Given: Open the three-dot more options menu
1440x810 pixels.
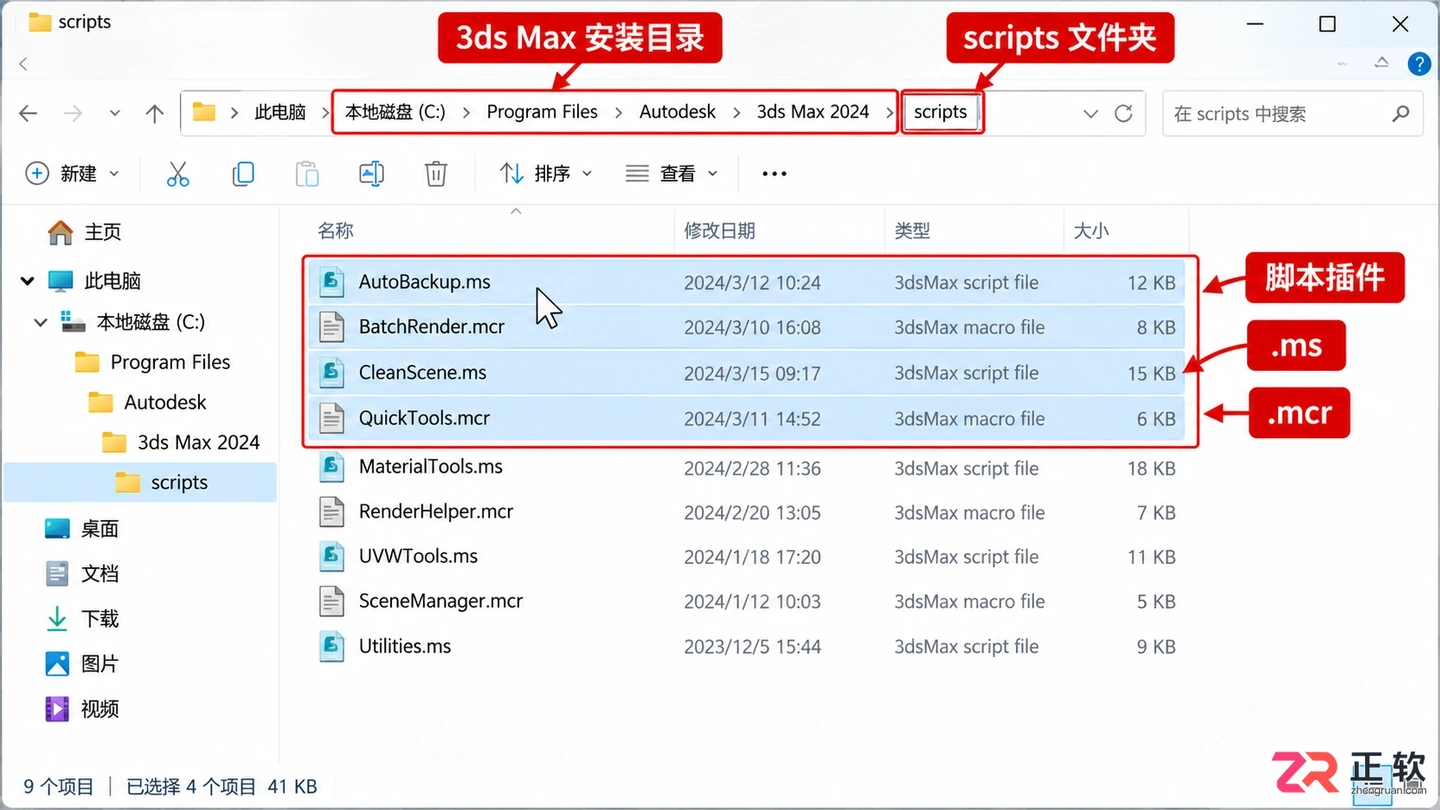Looking at the screenshot, I should point(775,174).
